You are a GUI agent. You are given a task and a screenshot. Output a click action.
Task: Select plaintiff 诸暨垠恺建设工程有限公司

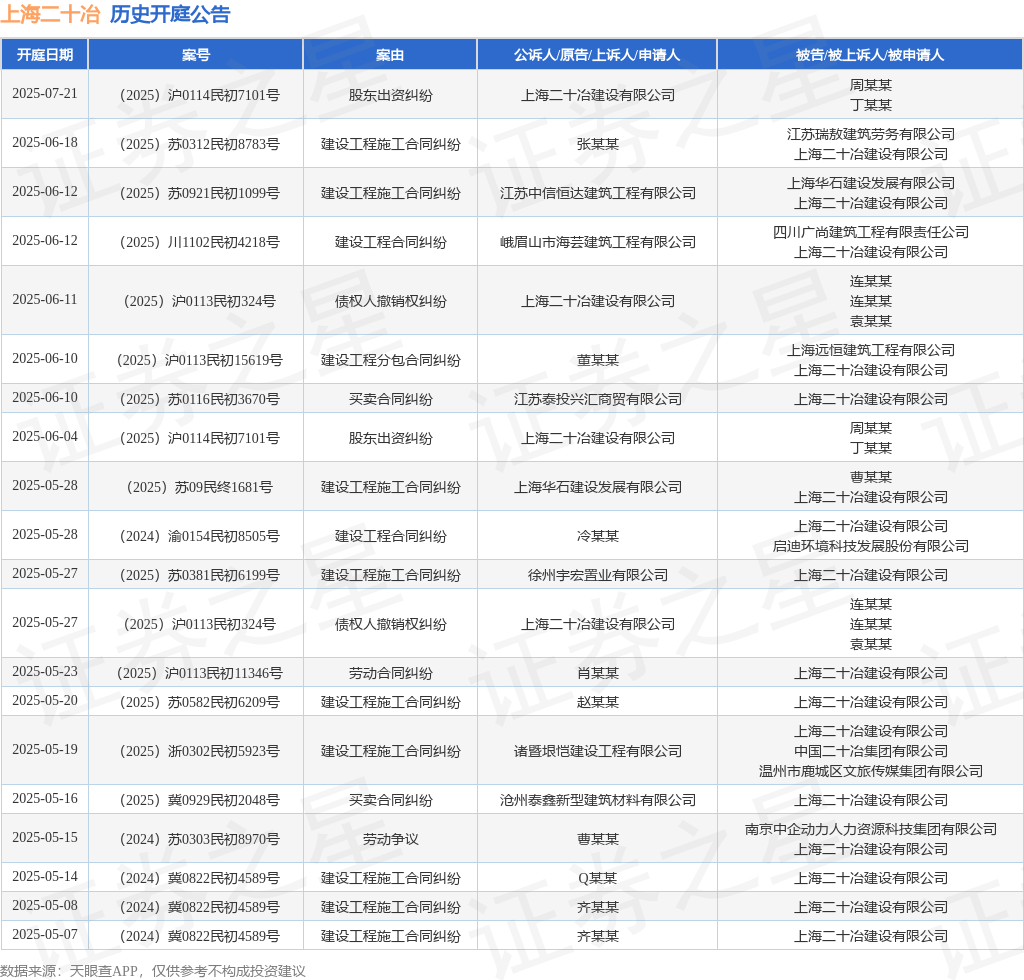point(598,751)
